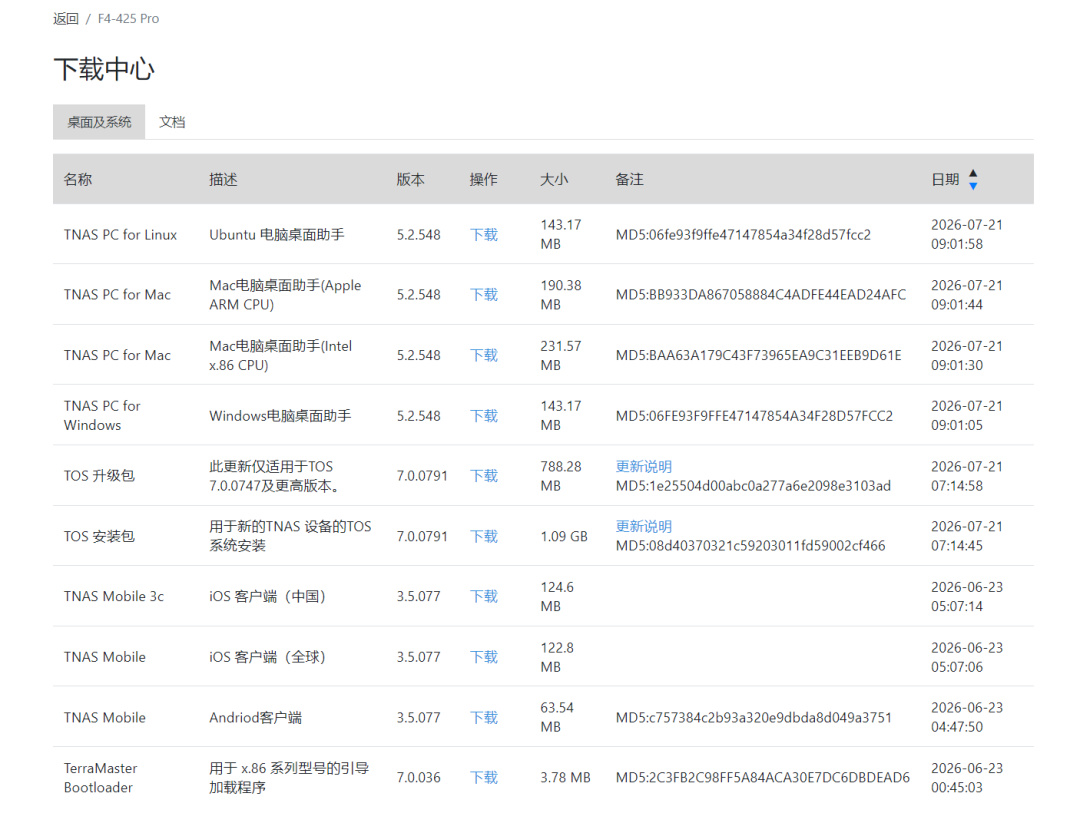Click the 名称 column header

pos(78,180)
